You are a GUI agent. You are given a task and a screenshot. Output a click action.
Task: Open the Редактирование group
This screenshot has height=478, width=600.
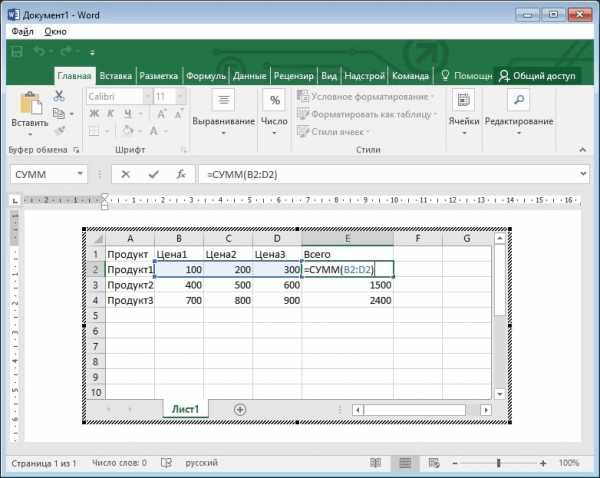[x=519, y=113]
